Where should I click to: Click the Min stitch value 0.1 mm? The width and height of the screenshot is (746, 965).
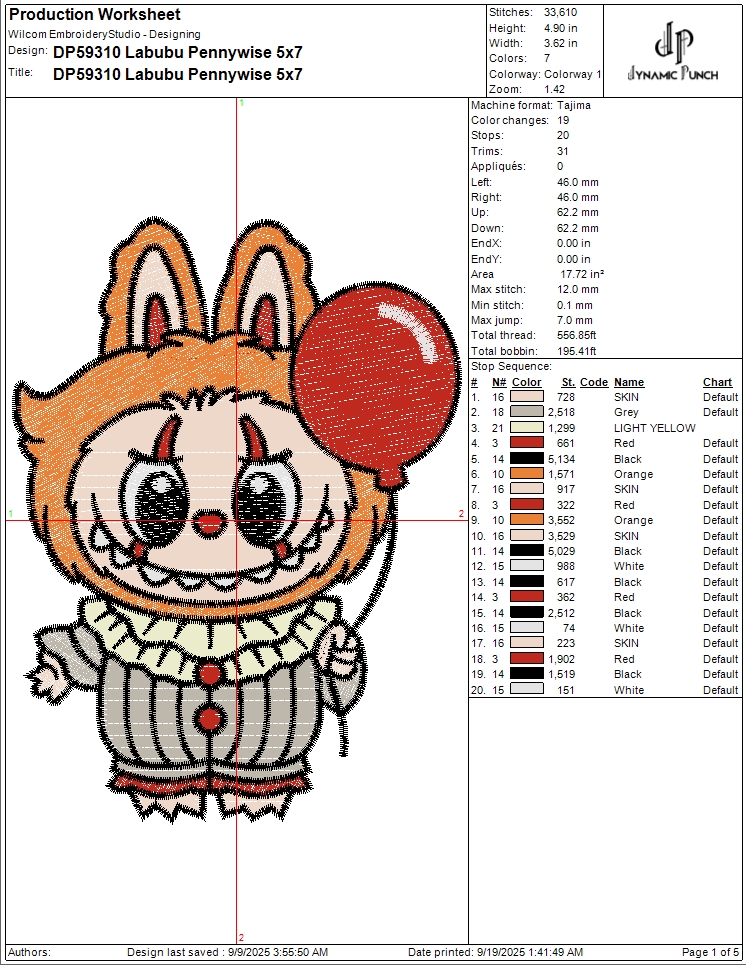[575, 305]
